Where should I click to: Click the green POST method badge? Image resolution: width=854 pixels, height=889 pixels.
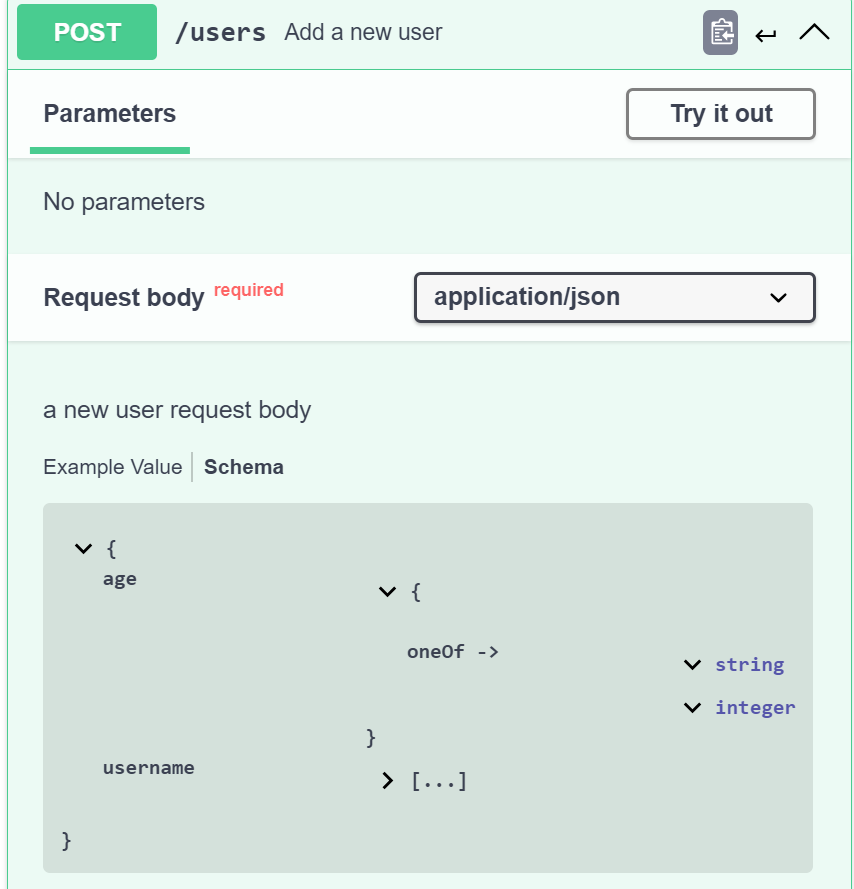(87, 32)
